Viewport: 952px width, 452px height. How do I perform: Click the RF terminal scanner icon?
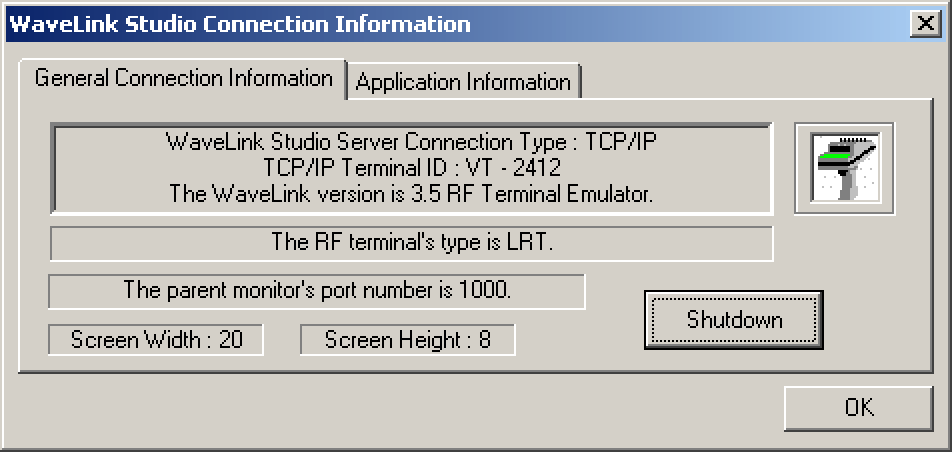(844, 168)
